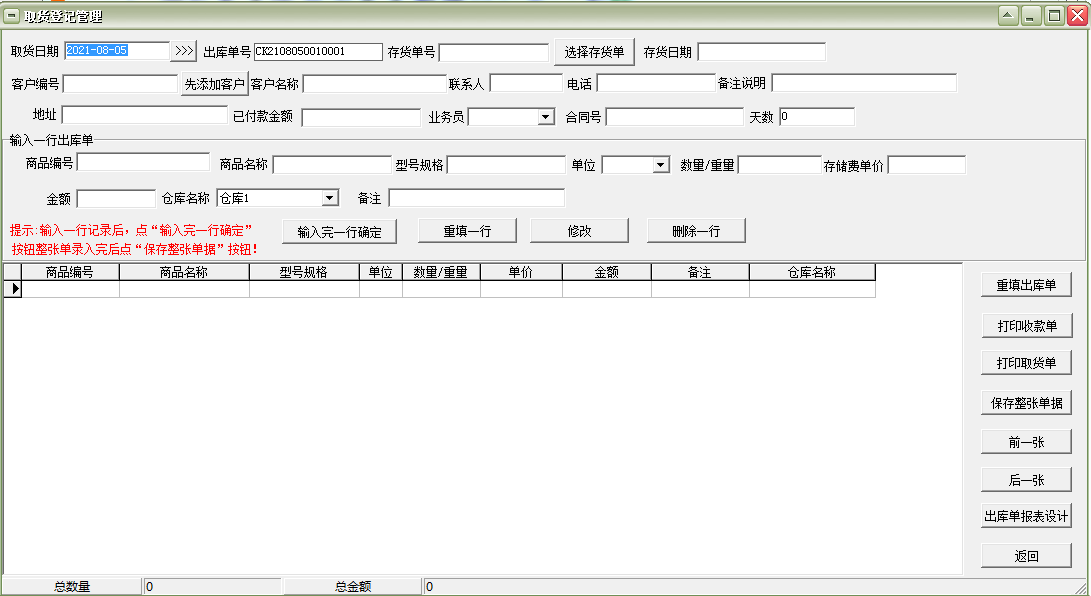
Task: Open the date picker ">>>" button
Action: (x=184, y=51)
